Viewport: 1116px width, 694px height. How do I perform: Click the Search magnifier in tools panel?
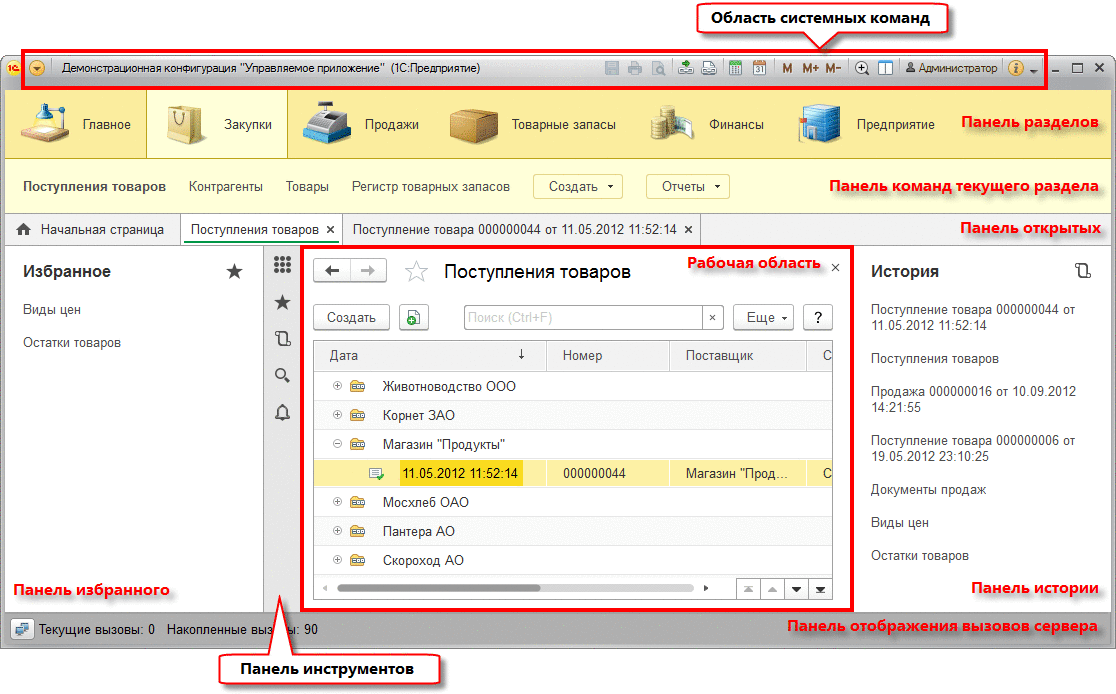(x=283, y=375)
